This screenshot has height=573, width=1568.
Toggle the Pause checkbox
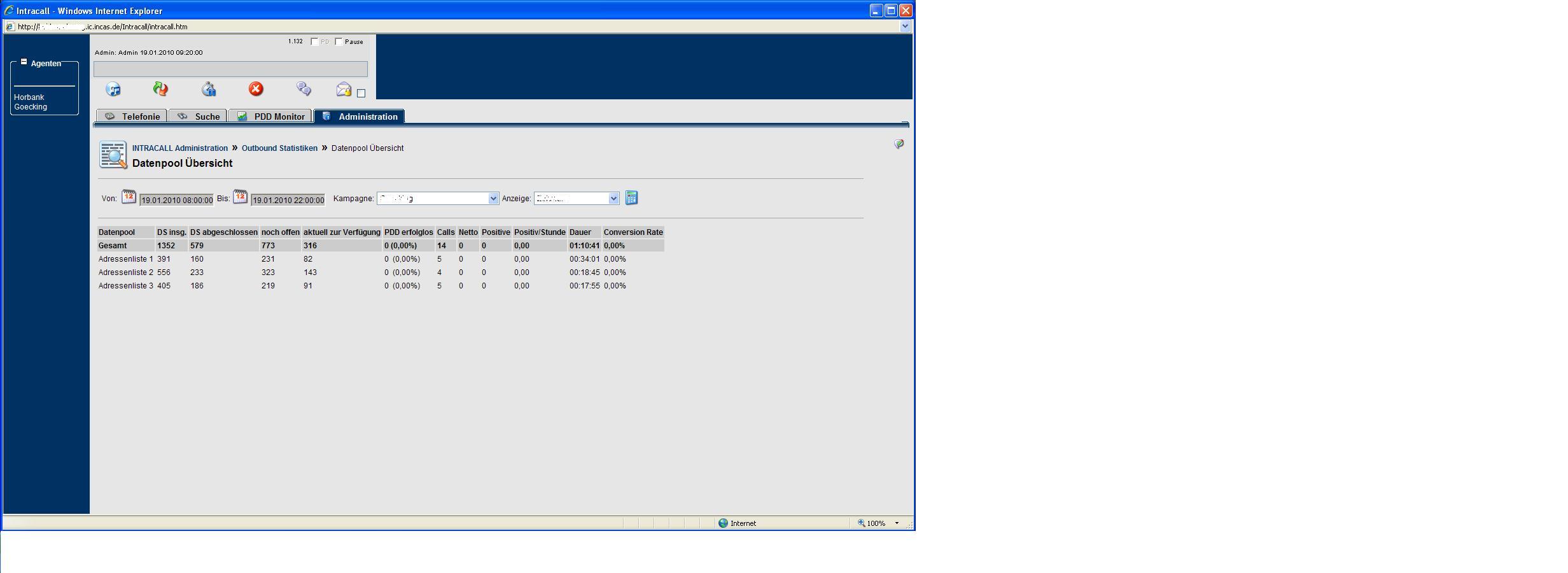tap(339, 41)
